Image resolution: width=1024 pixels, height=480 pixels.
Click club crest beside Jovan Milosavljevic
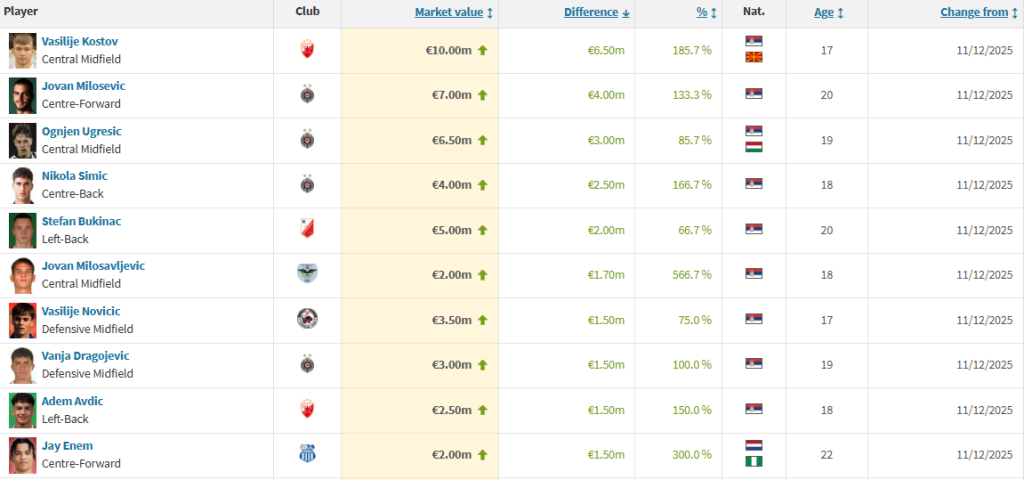307,274
